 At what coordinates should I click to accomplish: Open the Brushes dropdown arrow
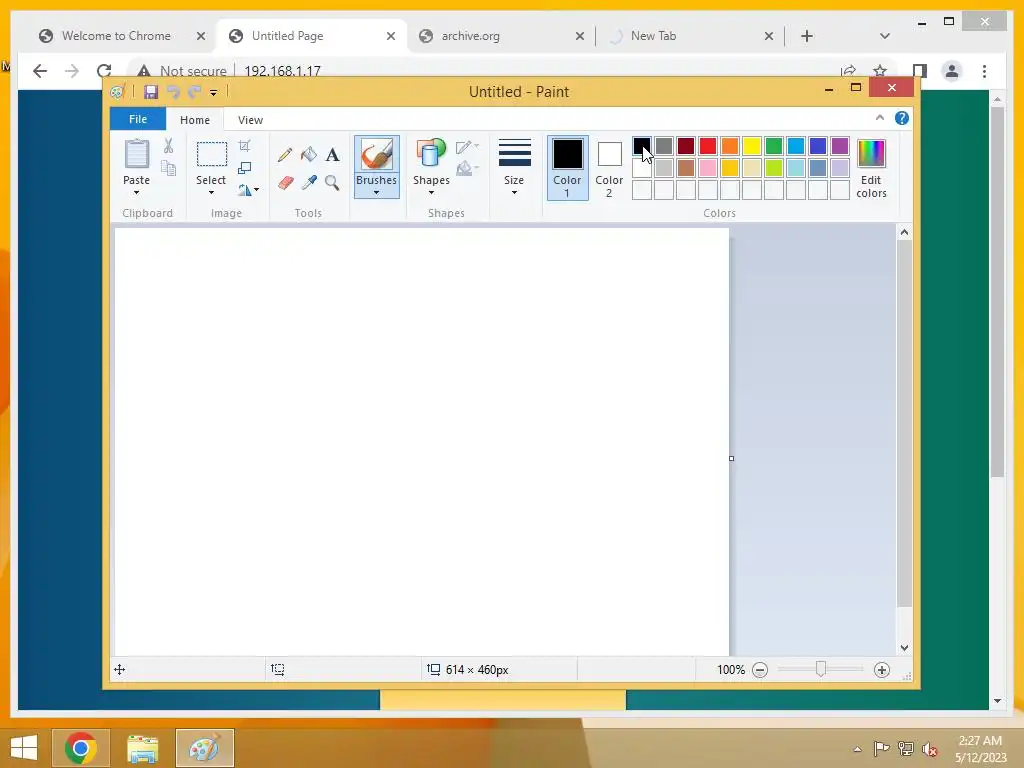pos(376,193)
